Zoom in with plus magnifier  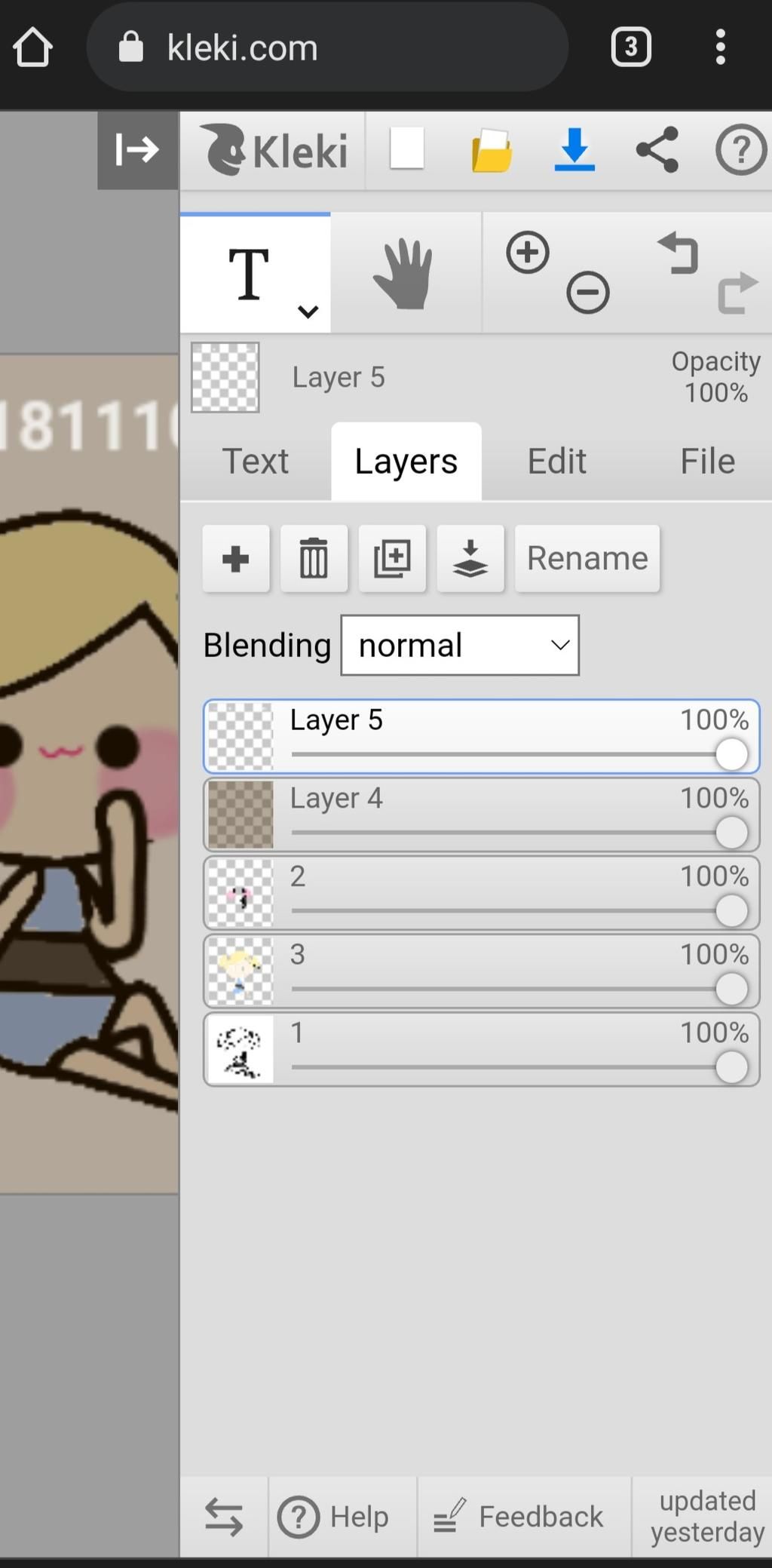coord(528,253)
